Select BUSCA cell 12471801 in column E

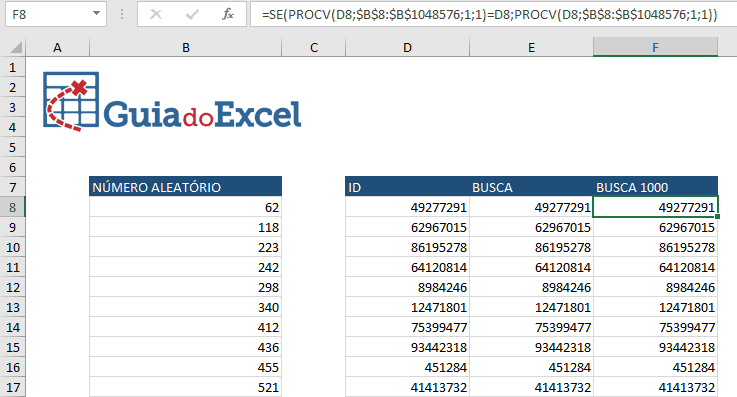point(531,307)
